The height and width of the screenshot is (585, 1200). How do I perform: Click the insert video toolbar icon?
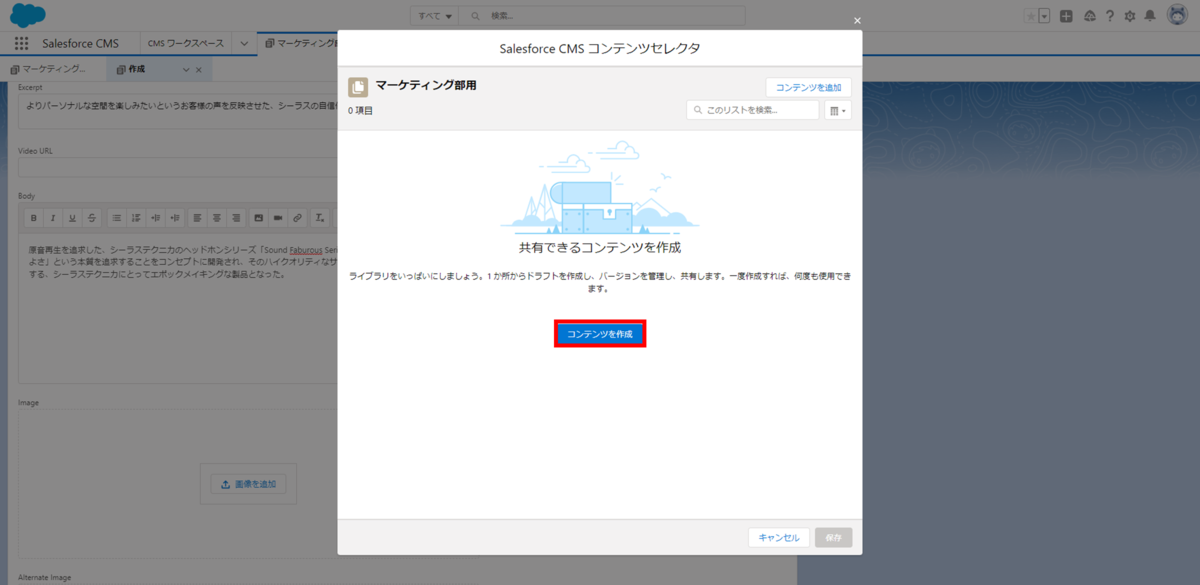pyautogui.click(x=279, y=217)
